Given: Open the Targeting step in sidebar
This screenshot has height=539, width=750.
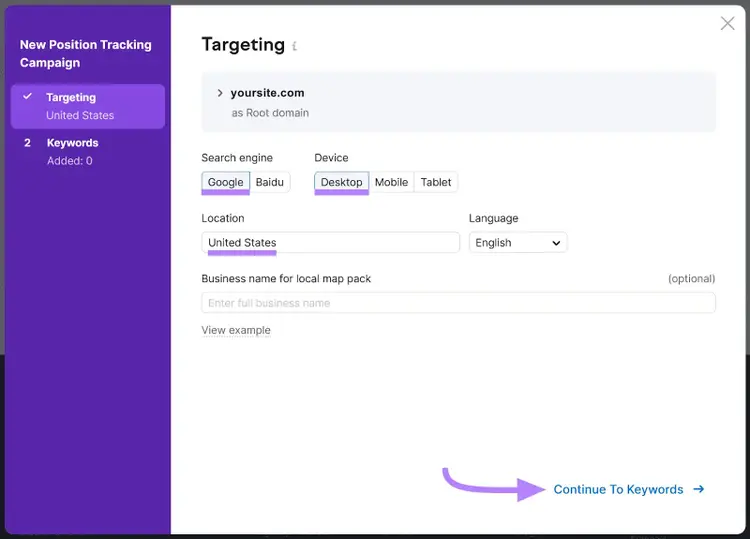Looking at the screenshot, I should (x=88, y=106).
